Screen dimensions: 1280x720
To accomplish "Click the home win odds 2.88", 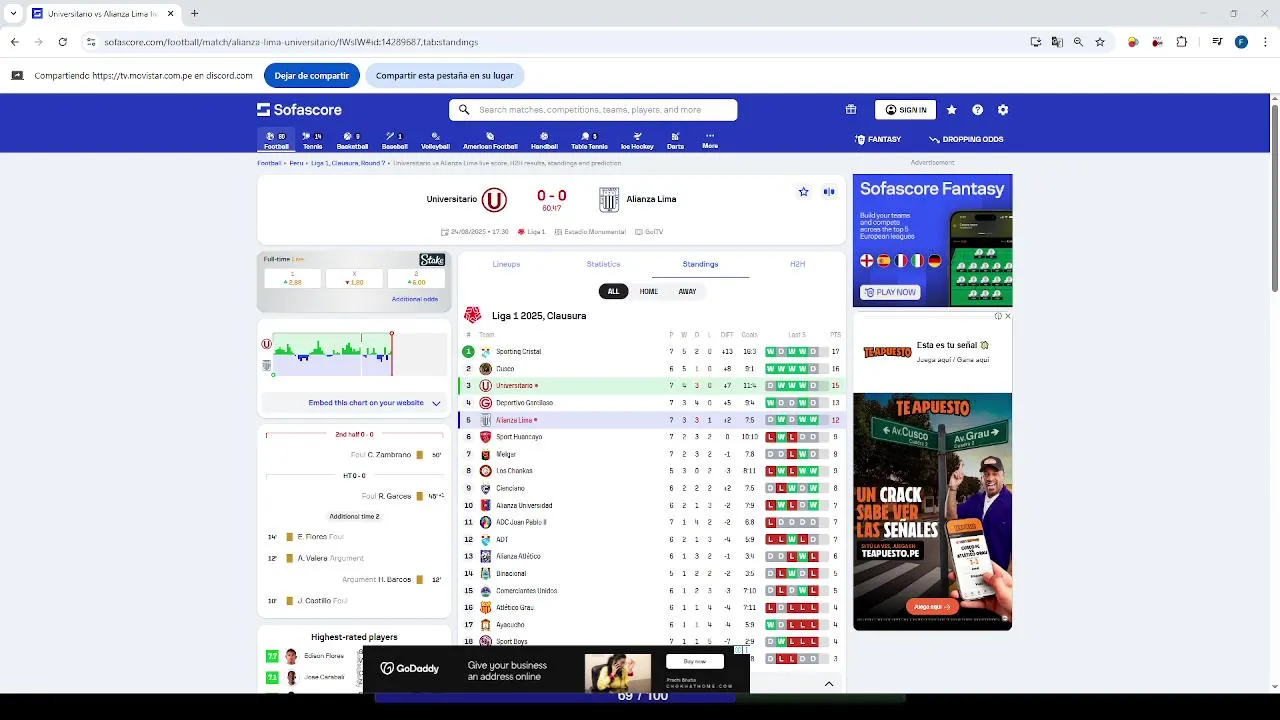I will 292,279.
